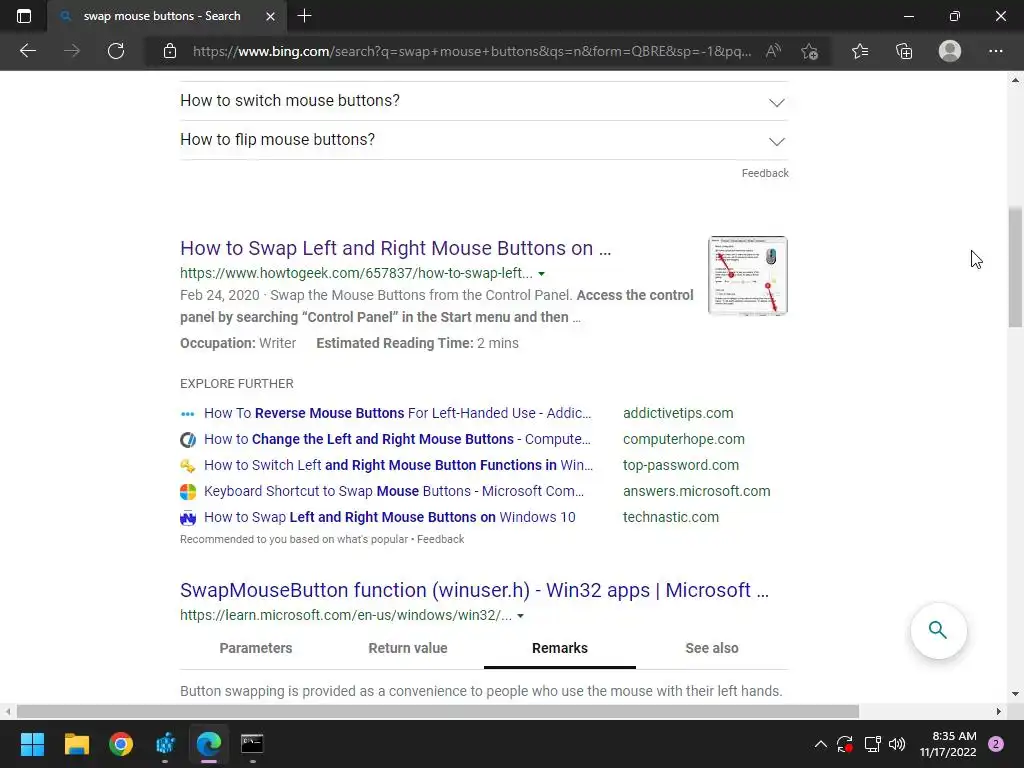Open the blue blocks app on the taskbar
This screenshot has width=1024, height=768.
165,744
